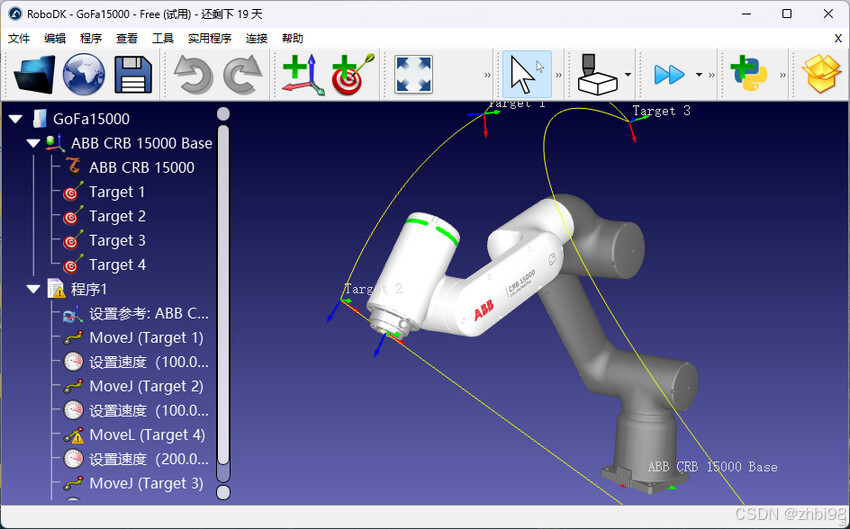Open the 帮助 menu

(x=293, y=38)
